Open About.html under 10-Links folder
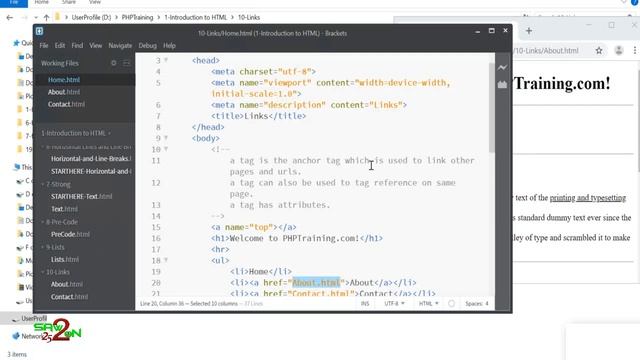The image size is (640, 360). pyautogui.click(x=67, y=284)
